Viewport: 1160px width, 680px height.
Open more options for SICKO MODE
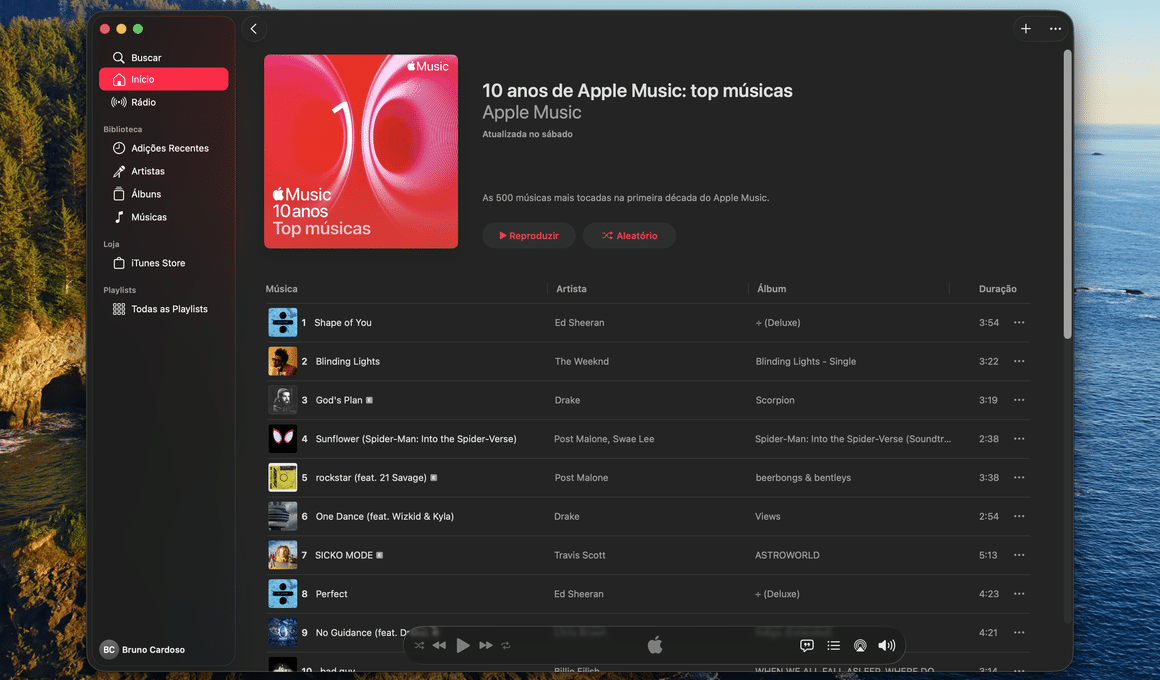click(1019, 555)
